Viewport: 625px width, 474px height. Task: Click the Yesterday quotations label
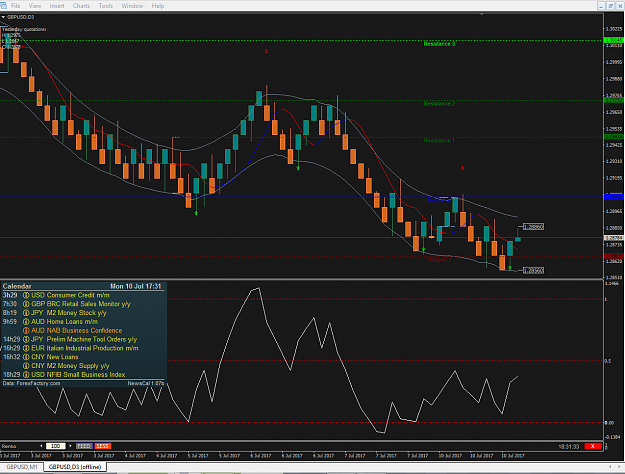24,30
